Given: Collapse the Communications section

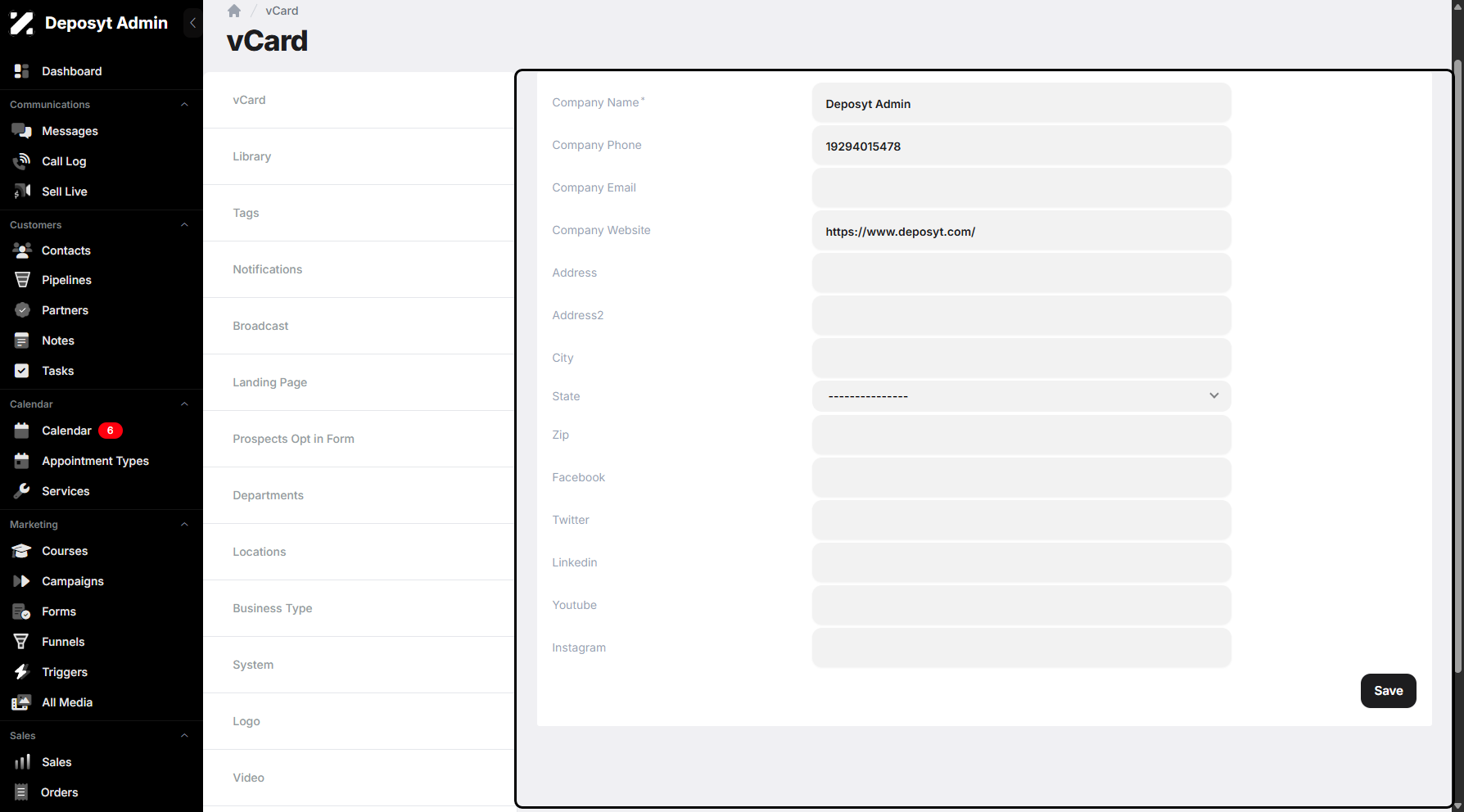Looking at the screenshot, I should (x=184, y=105).
